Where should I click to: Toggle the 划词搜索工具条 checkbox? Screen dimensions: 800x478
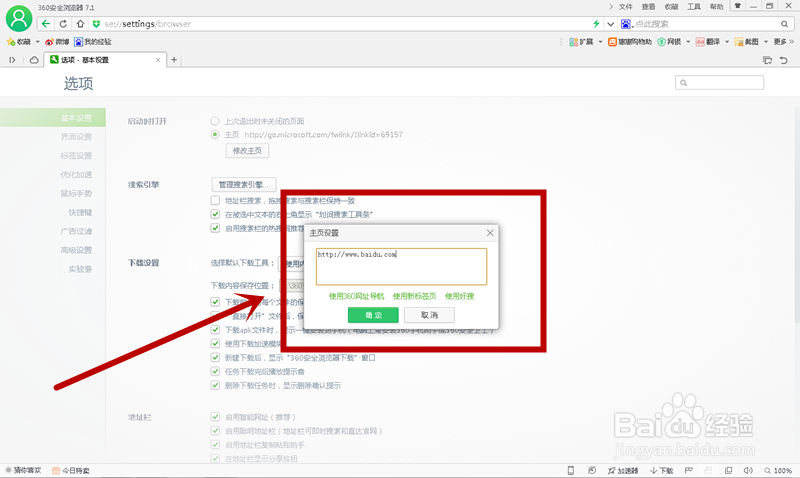click(215, 214)
